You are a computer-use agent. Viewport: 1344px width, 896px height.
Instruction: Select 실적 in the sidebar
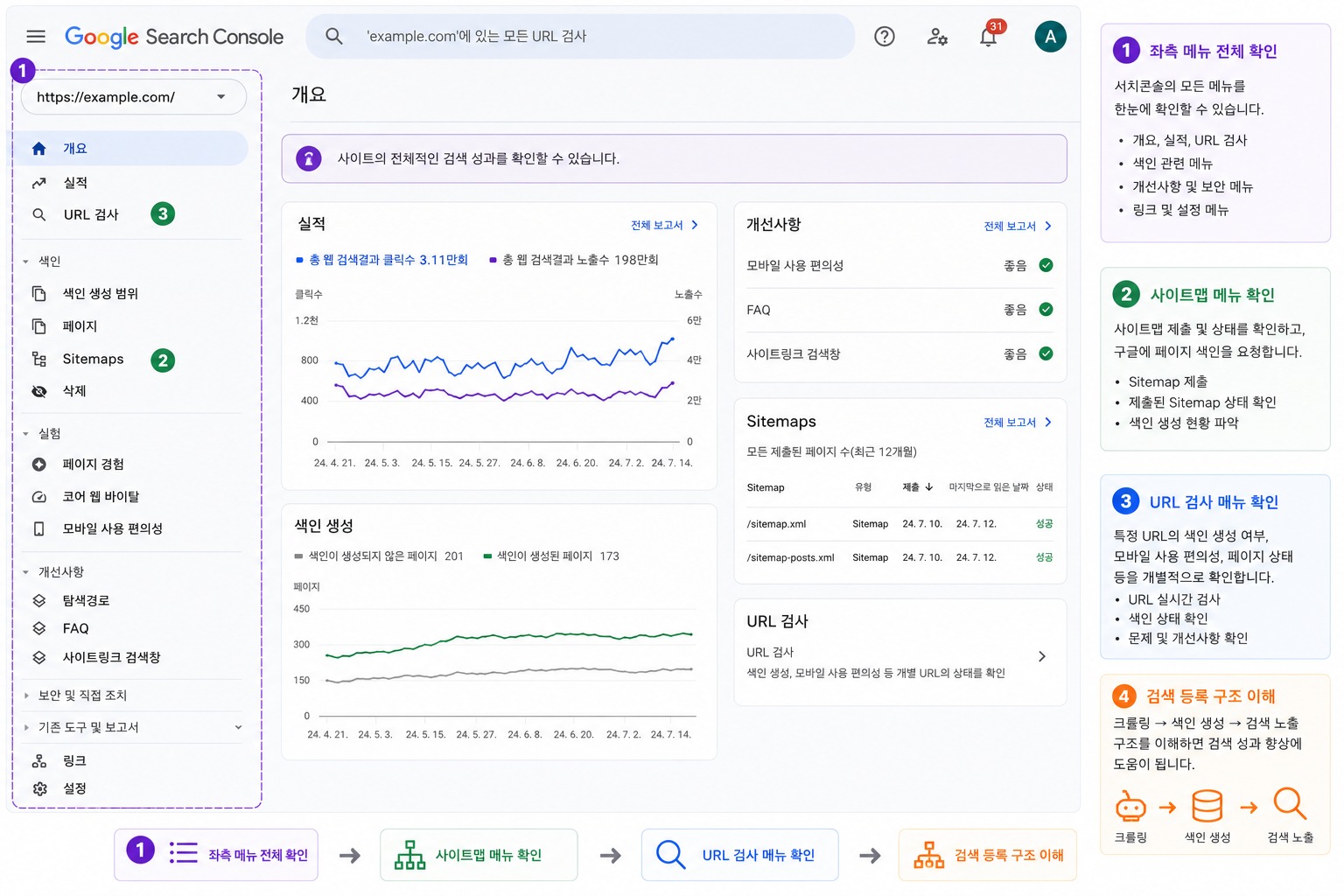(75, 183)
